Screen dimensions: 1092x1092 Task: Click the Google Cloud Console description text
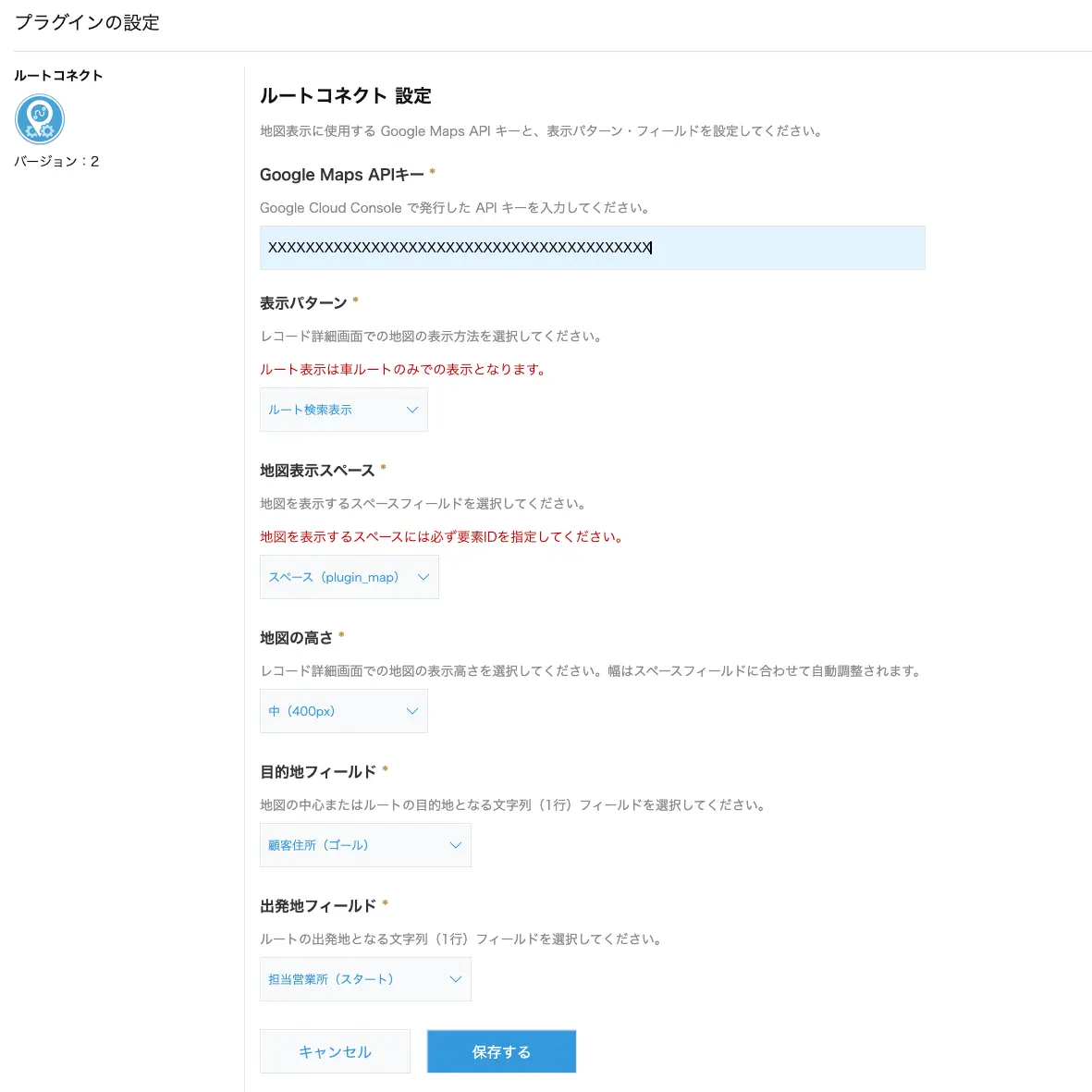tap(456, 207)
